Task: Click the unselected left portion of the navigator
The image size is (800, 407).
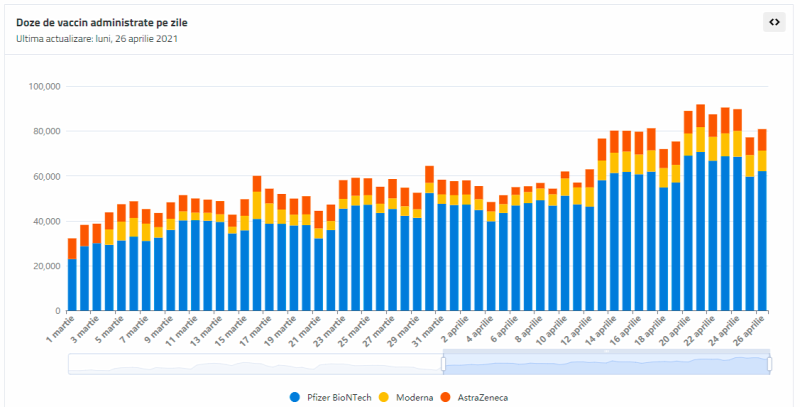Action: pos(256,364)
